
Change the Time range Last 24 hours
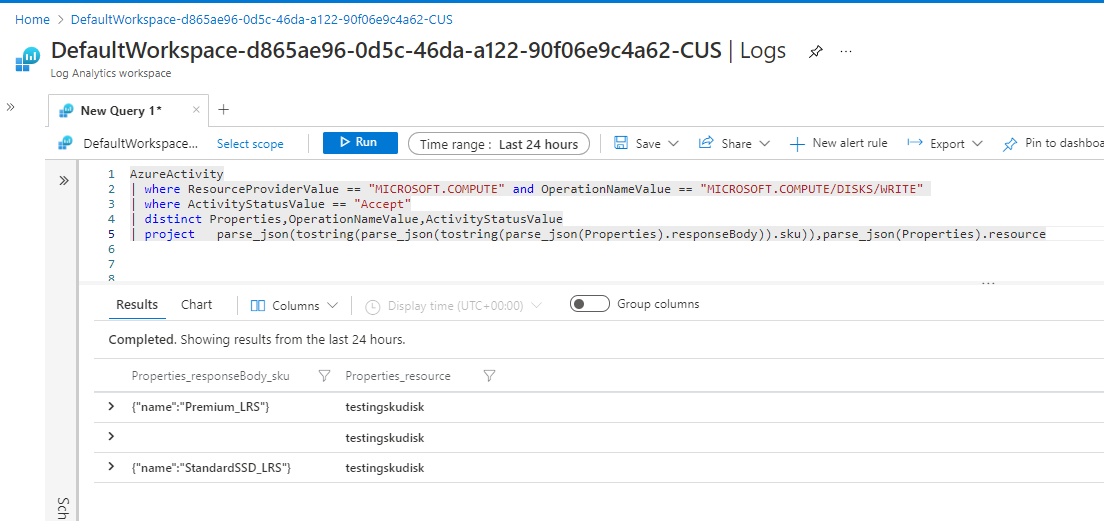pyautogui.click(x=498, y=144)
